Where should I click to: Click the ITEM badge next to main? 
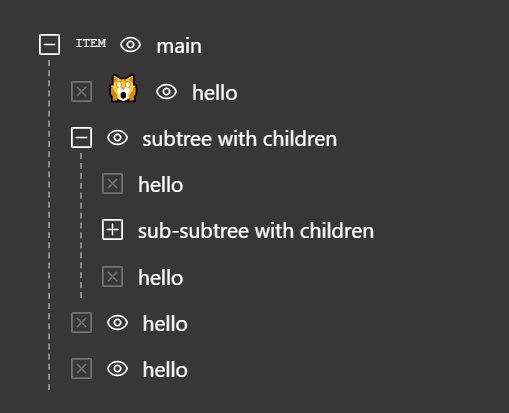[x=91, y=43]
